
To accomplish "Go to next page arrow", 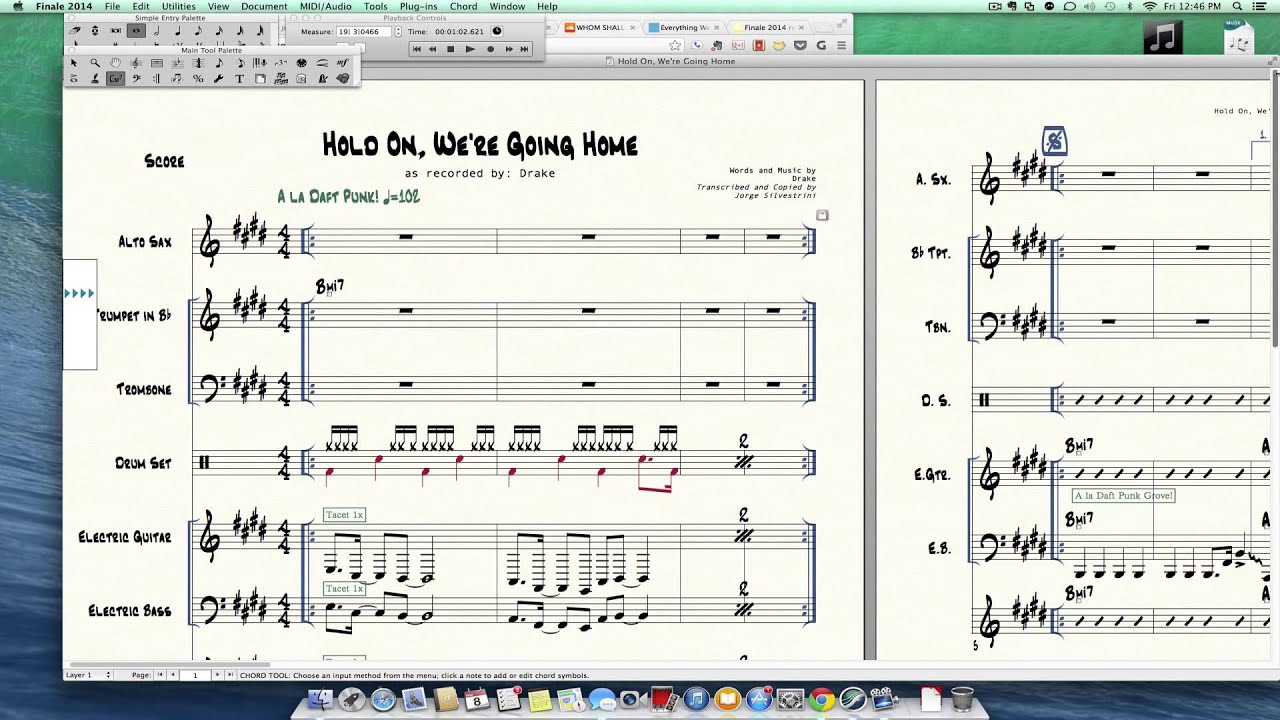I will [217, 675].
